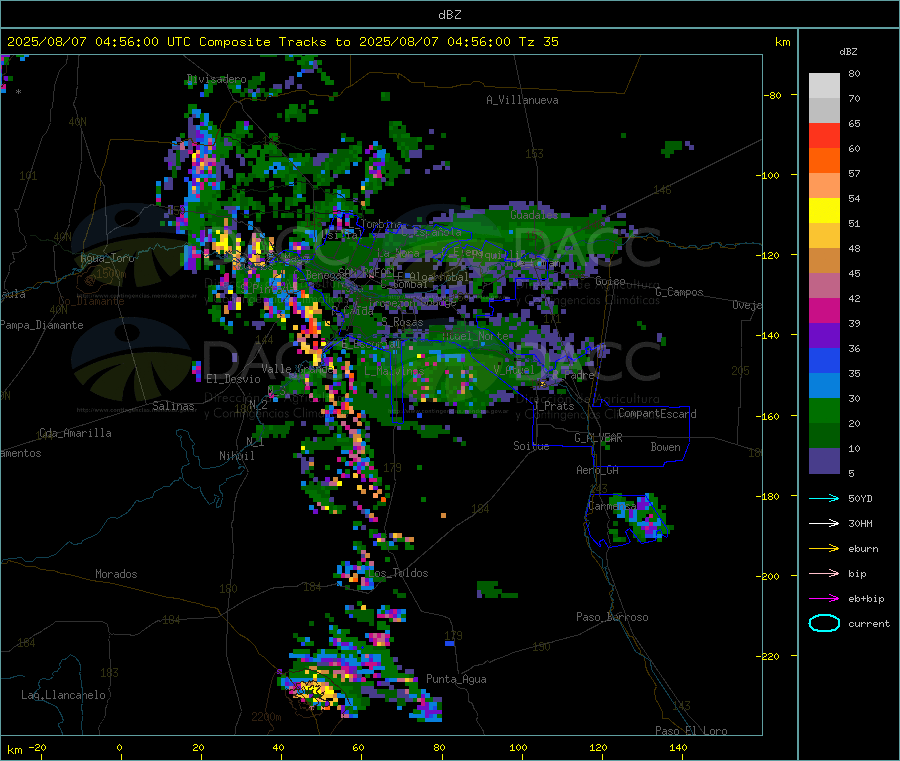Click the 'G_Campos' map label

coord(679,292)
